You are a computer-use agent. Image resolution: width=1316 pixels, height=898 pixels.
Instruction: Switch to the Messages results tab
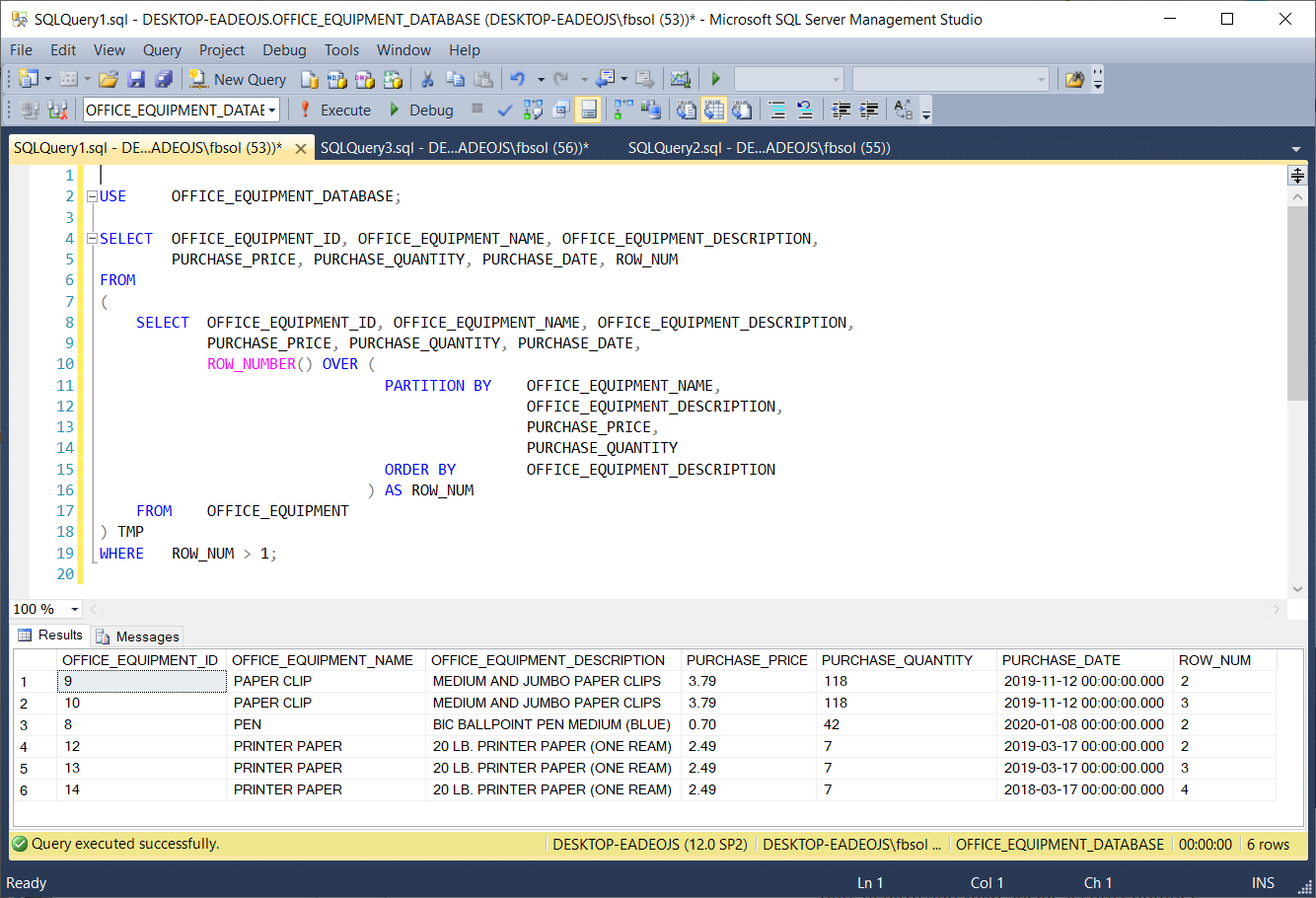(138, 636)
